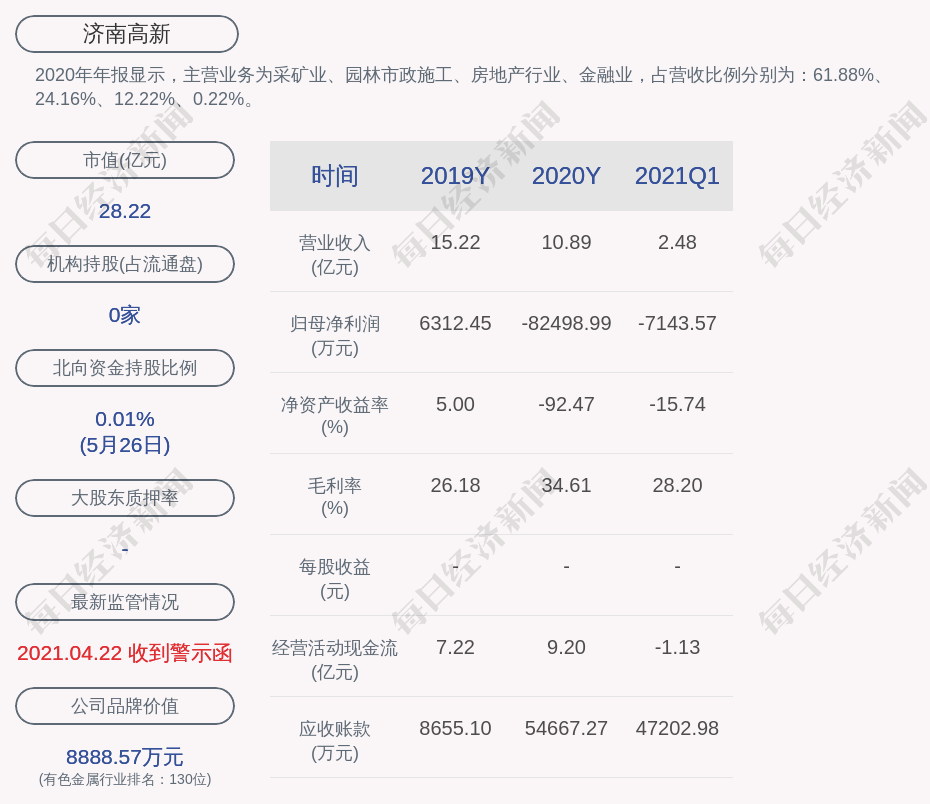930x804 pixels.
Task: Click the 济南高新 company name pill
Action: [127, 34]
